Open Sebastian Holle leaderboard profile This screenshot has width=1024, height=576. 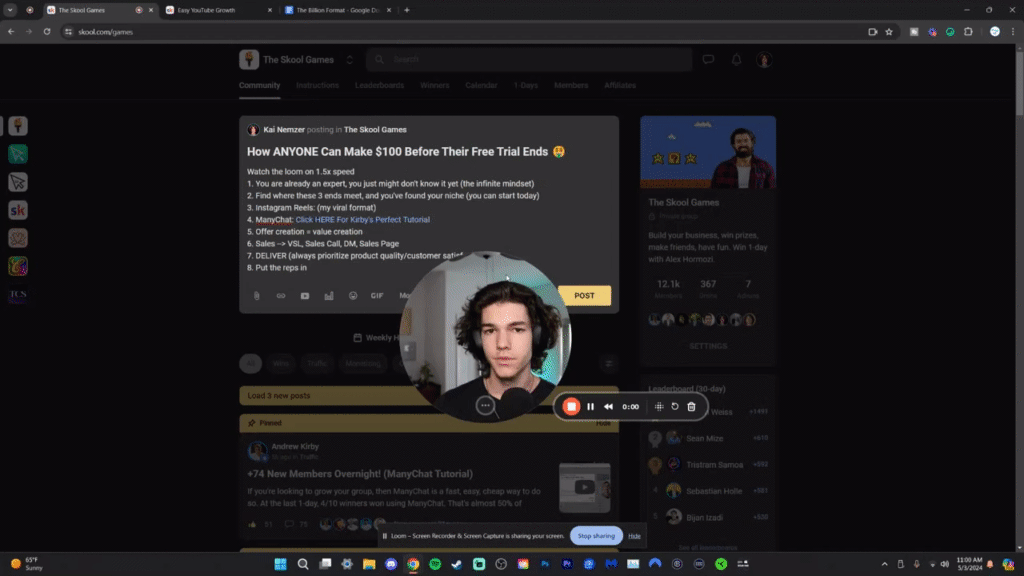pos(714,491)
